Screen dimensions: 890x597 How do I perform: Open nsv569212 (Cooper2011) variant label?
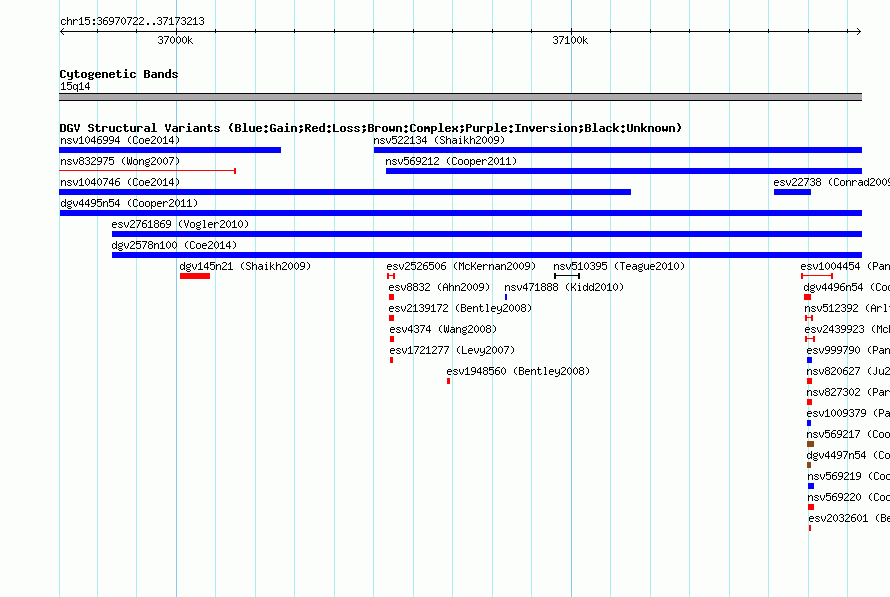[451, 161]
